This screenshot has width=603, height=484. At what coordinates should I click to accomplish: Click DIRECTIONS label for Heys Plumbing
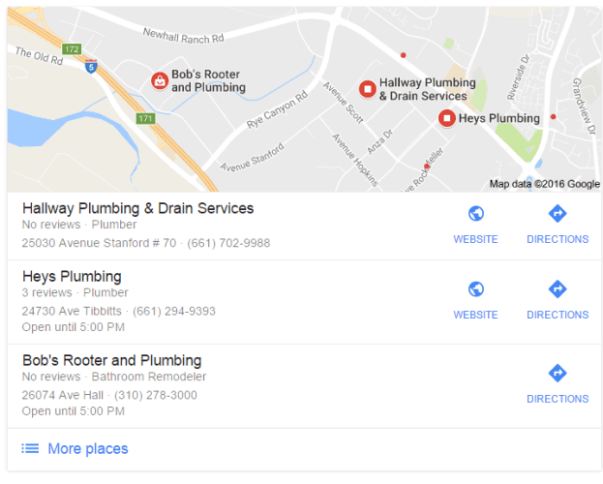coord(558,315)
